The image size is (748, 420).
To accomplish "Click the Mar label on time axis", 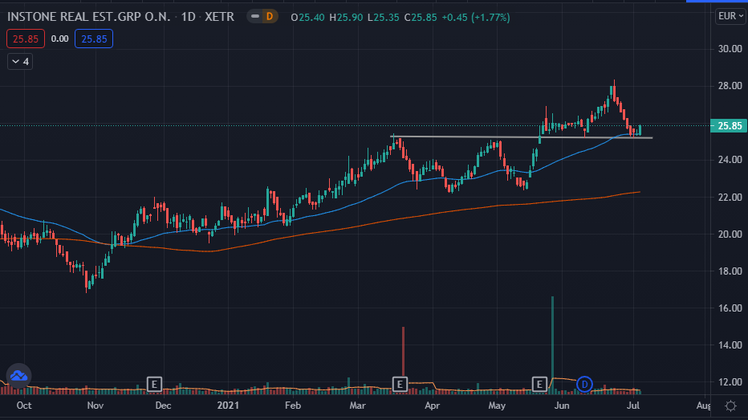I will [x=358, y=406].
